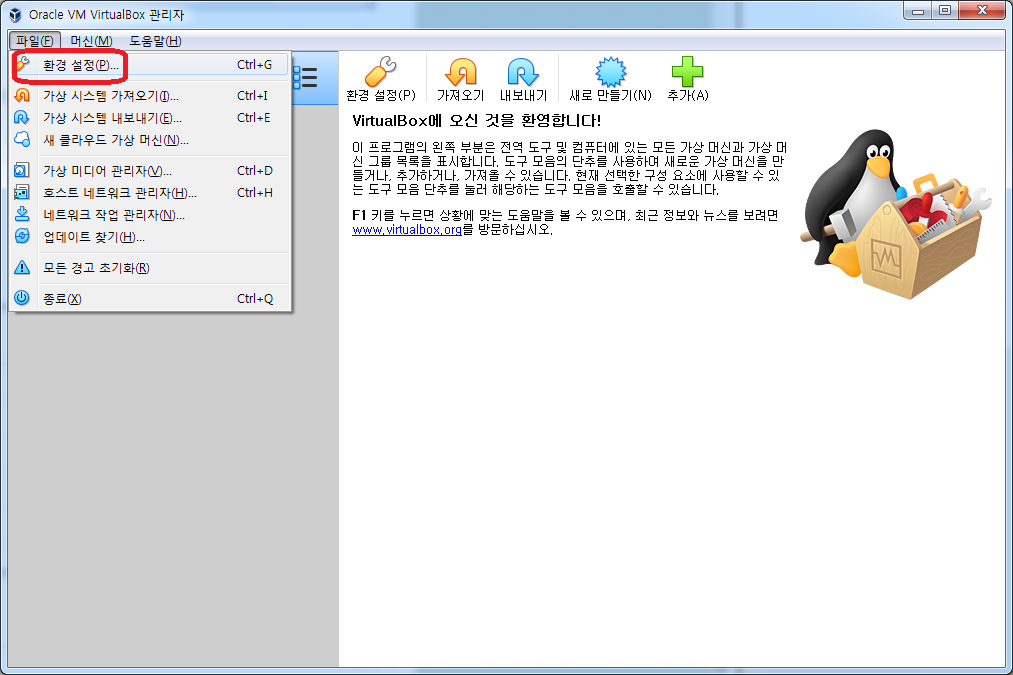The width and height of the screenshot is (1013, 675).
Task: Click orange arrow icon beside 가져오기 entry
Action: click(22, 96)
